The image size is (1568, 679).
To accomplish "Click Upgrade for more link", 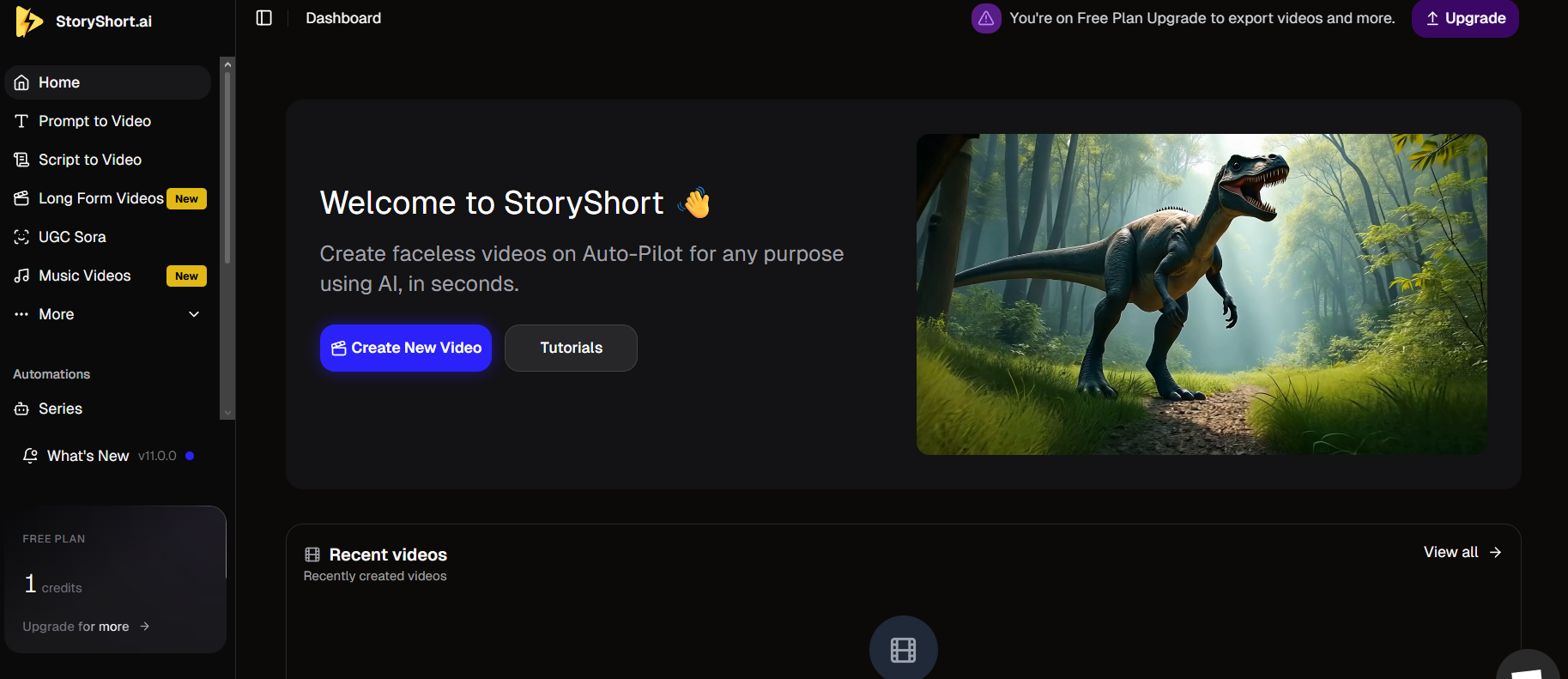I will 86,627.
